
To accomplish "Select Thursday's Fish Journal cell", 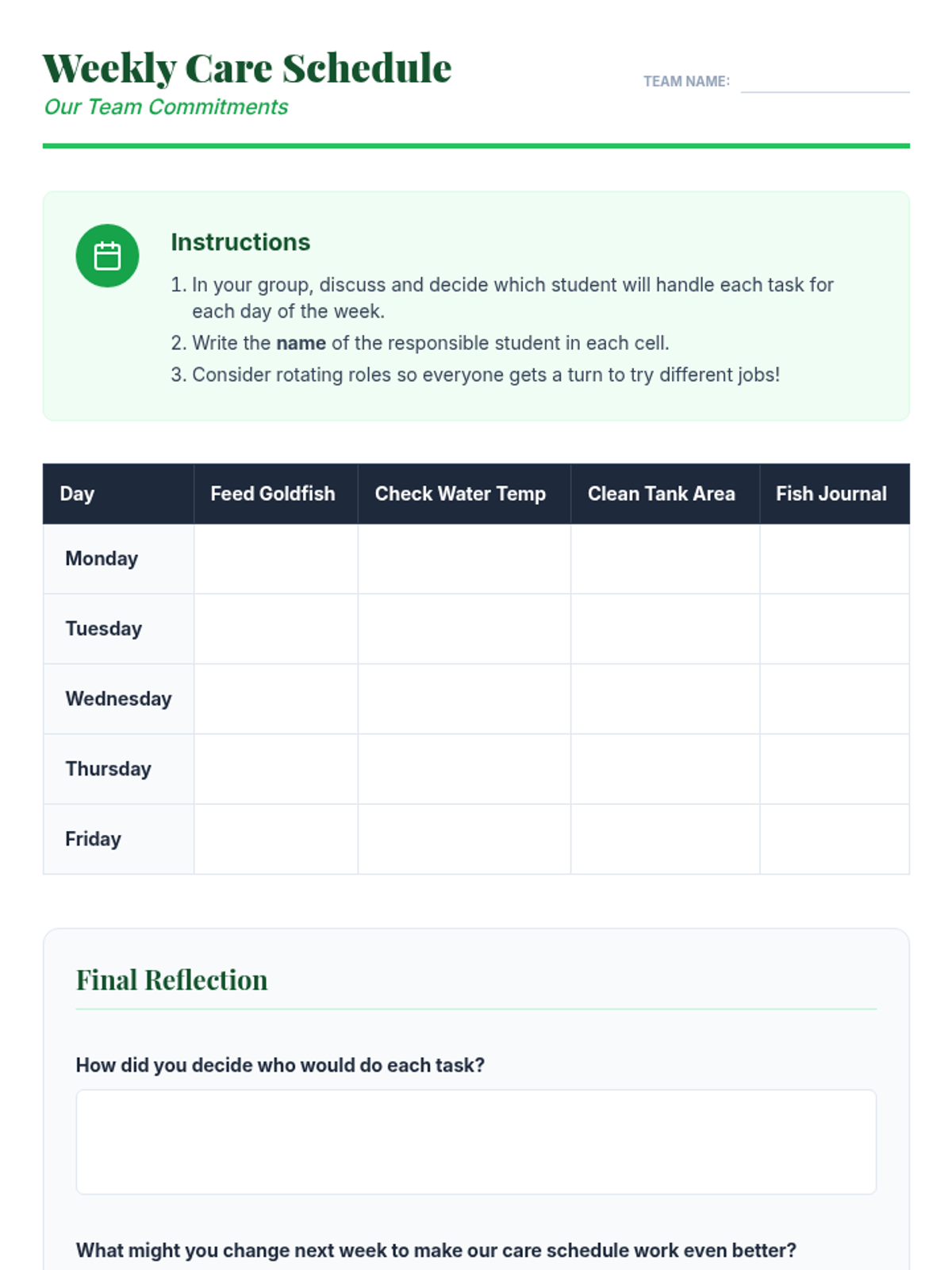I will coord(835,769).
